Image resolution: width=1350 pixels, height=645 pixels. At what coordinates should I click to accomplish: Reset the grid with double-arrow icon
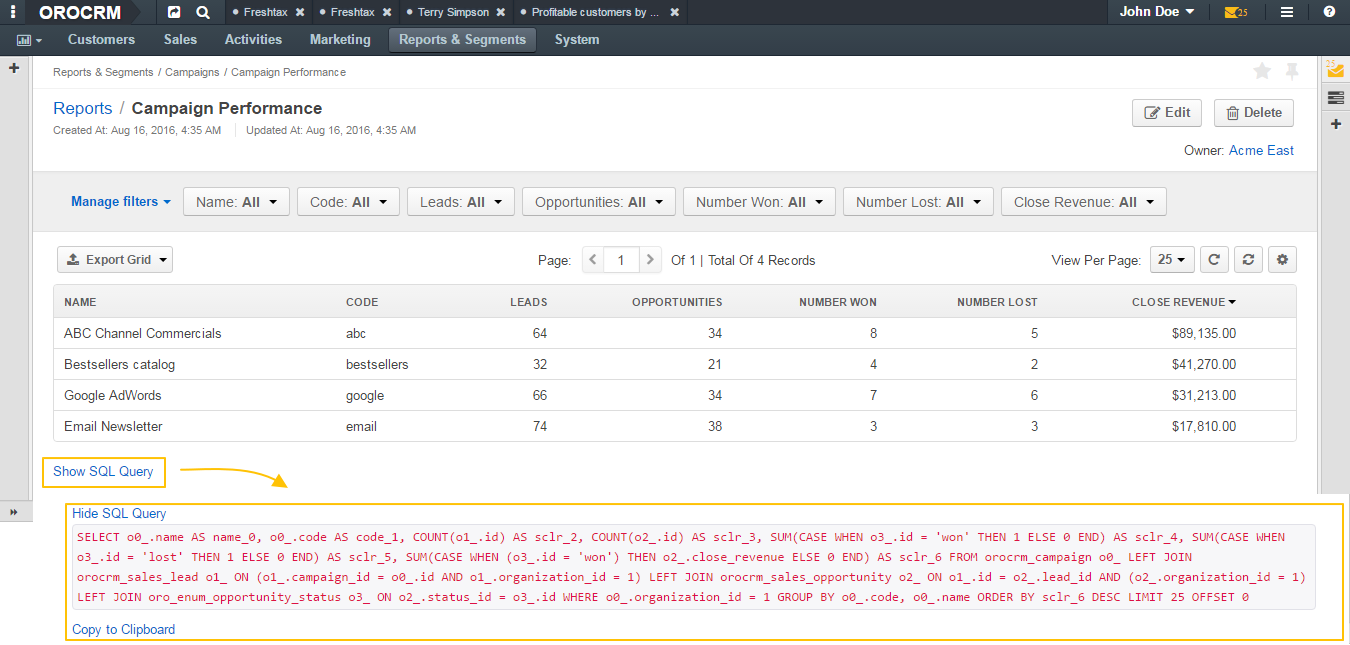click(x=1248, y=260)
